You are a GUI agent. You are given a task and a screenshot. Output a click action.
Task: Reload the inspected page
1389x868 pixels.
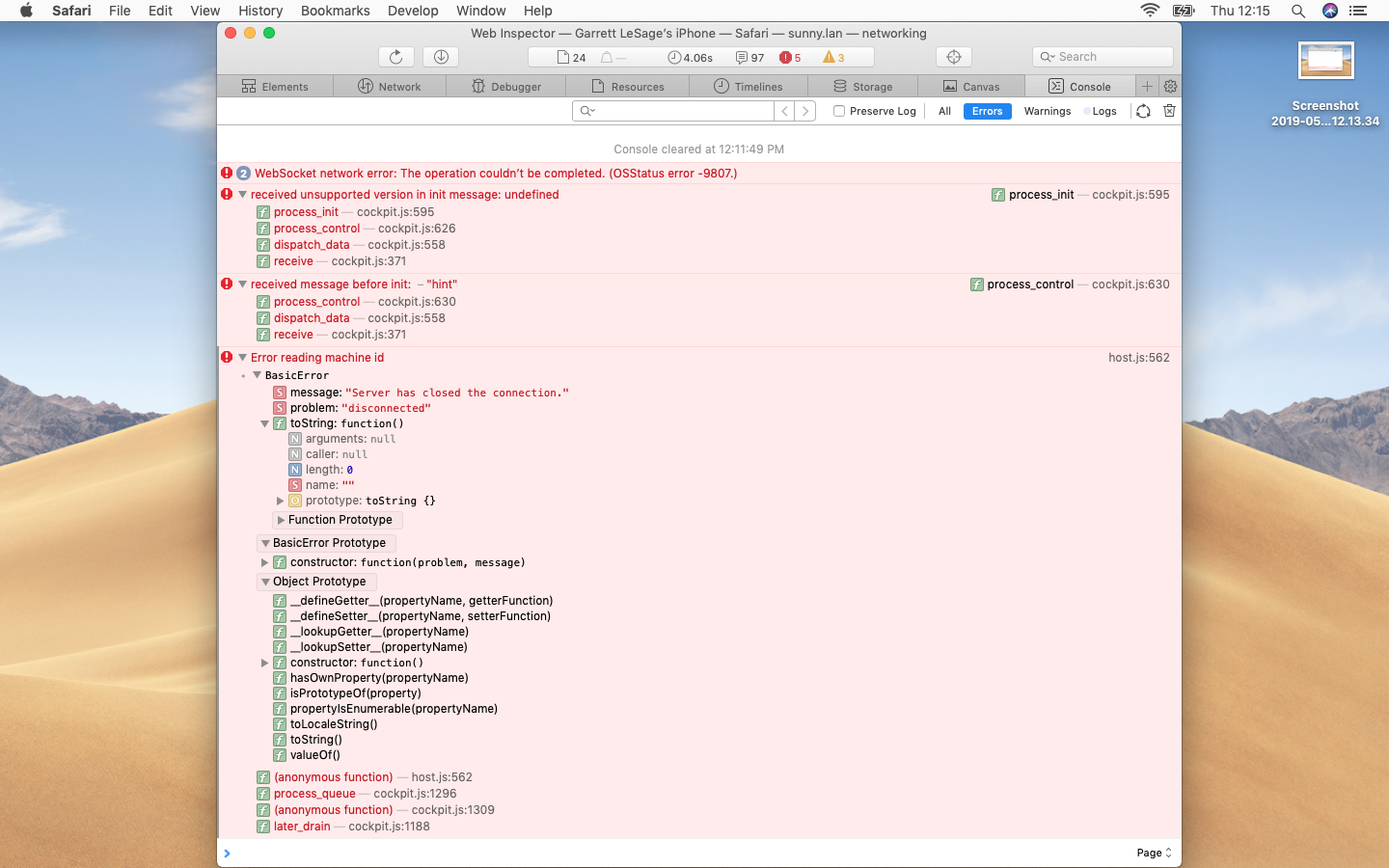point(395,57)
